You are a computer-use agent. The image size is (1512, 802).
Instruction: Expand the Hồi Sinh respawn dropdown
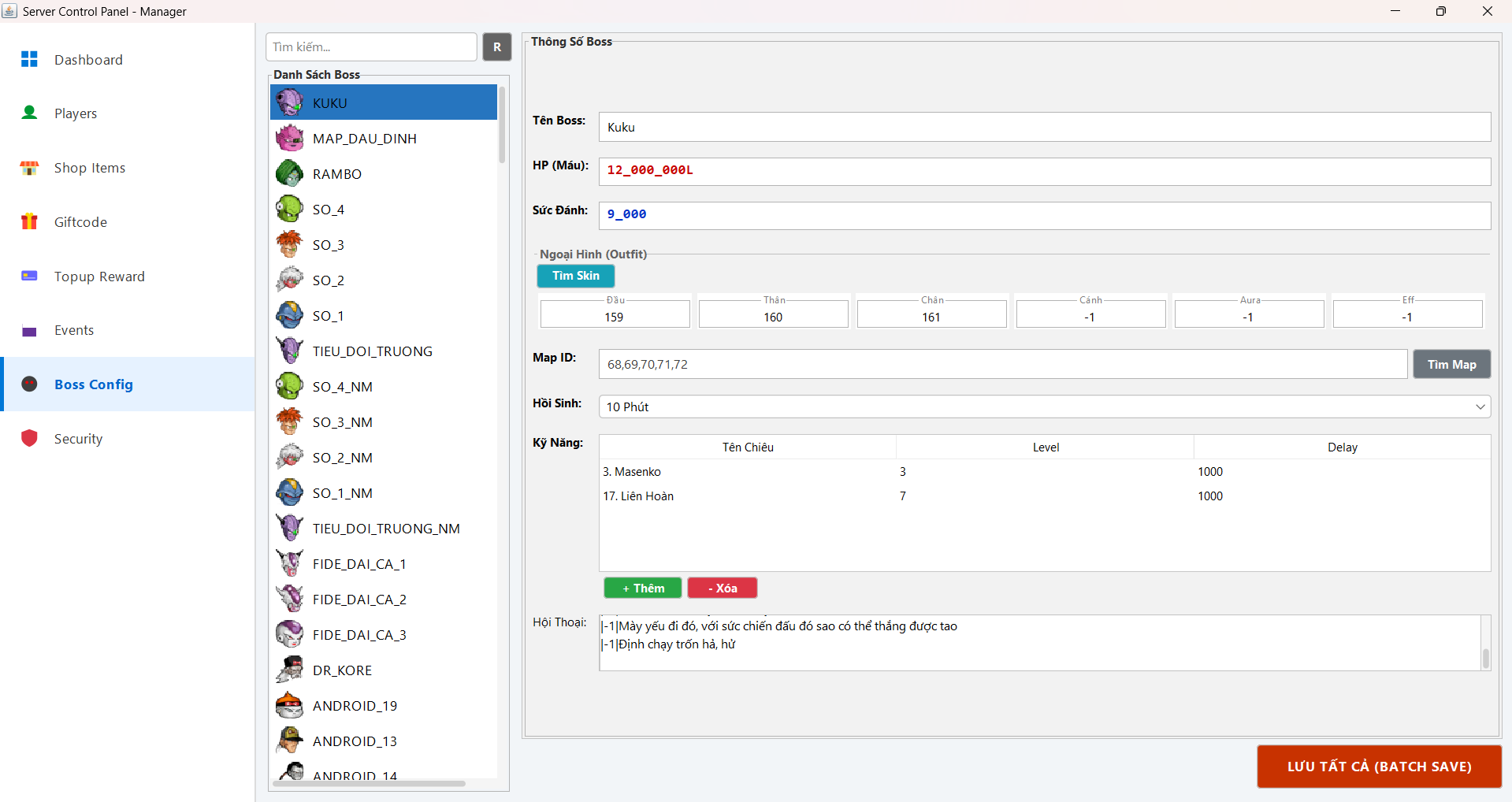(x=1045, y=407)
